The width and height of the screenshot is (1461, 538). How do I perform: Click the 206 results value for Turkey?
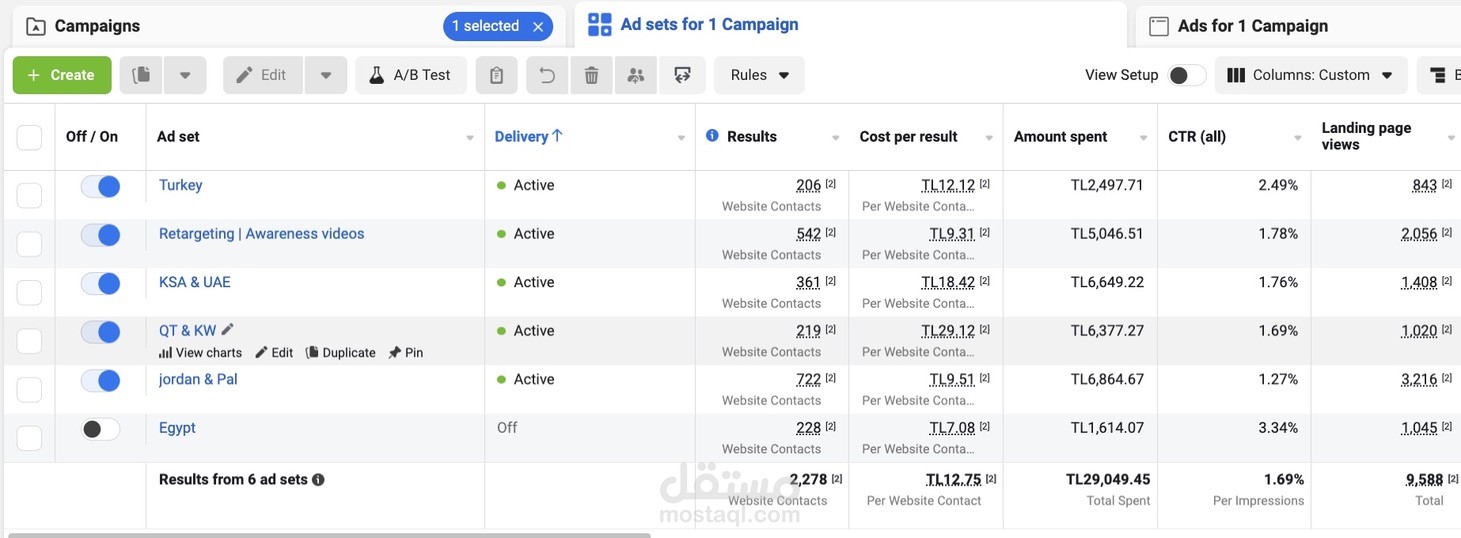click(808, 185)
